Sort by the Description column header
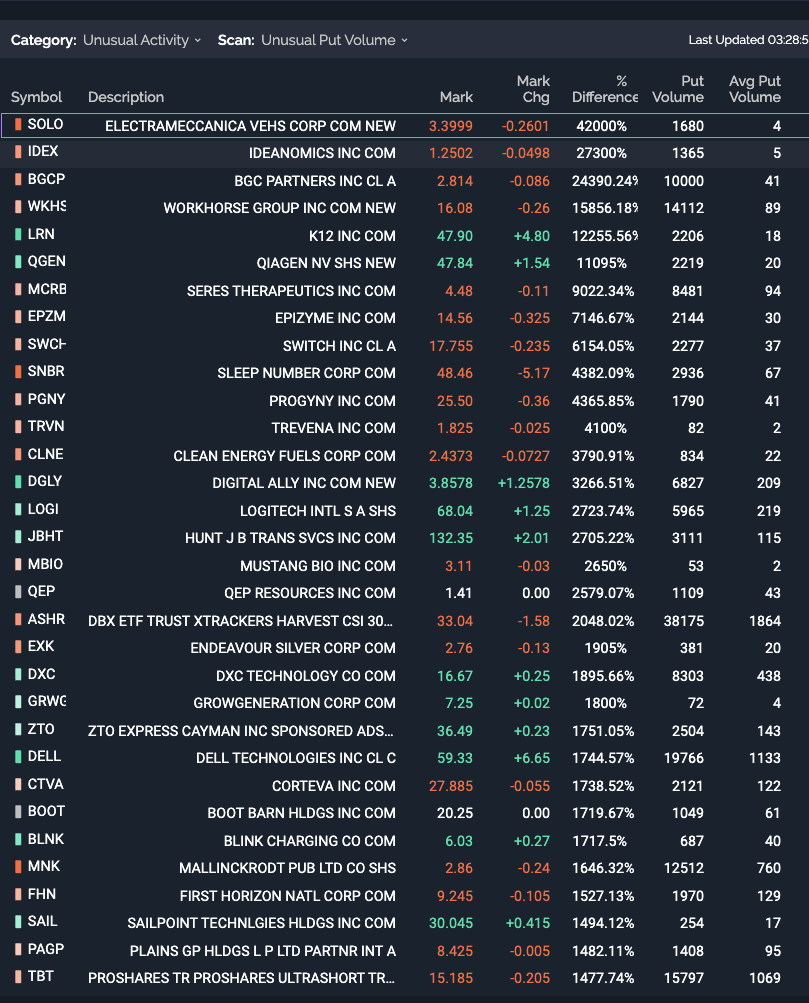809x1003 pixels. [x=126, y=97]
